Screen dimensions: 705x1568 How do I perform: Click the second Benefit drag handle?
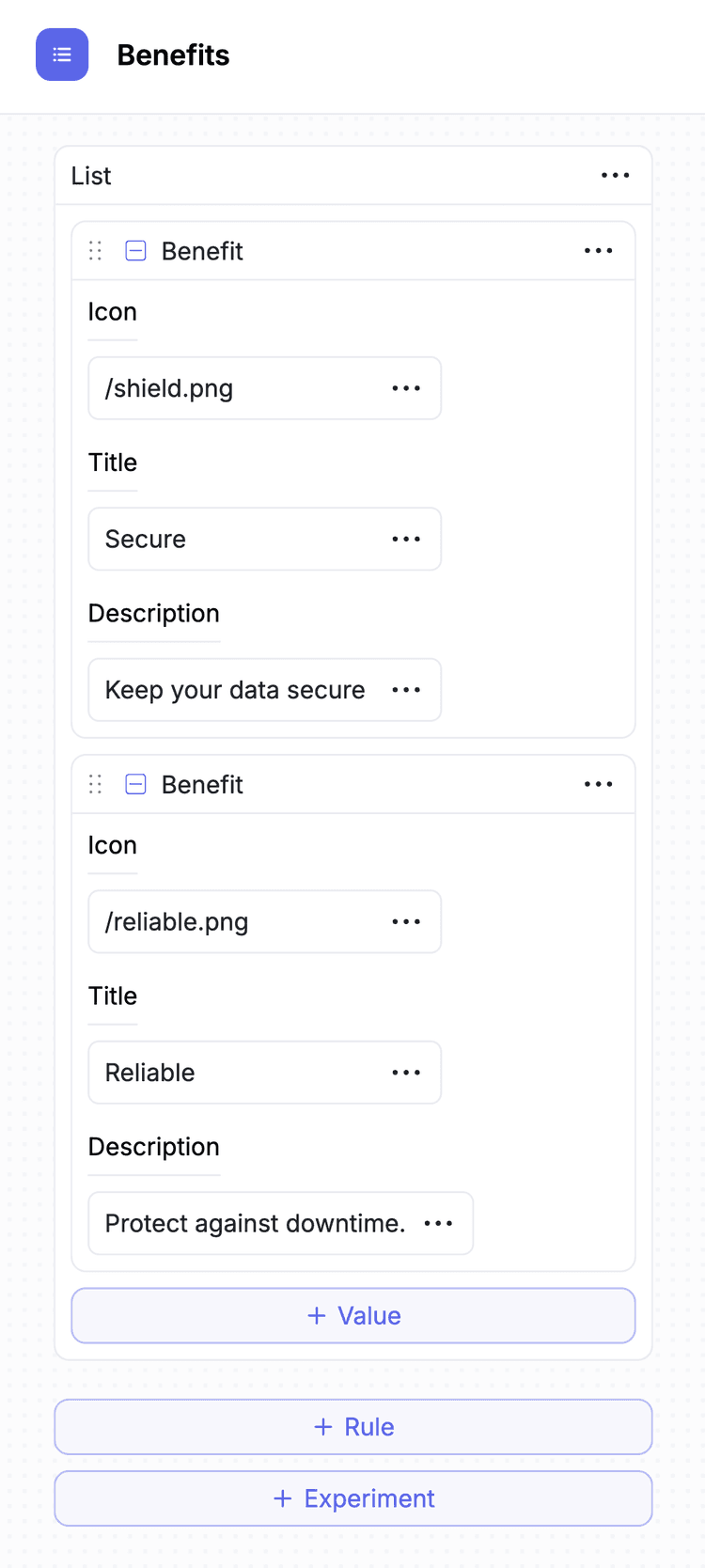point(94,784)
